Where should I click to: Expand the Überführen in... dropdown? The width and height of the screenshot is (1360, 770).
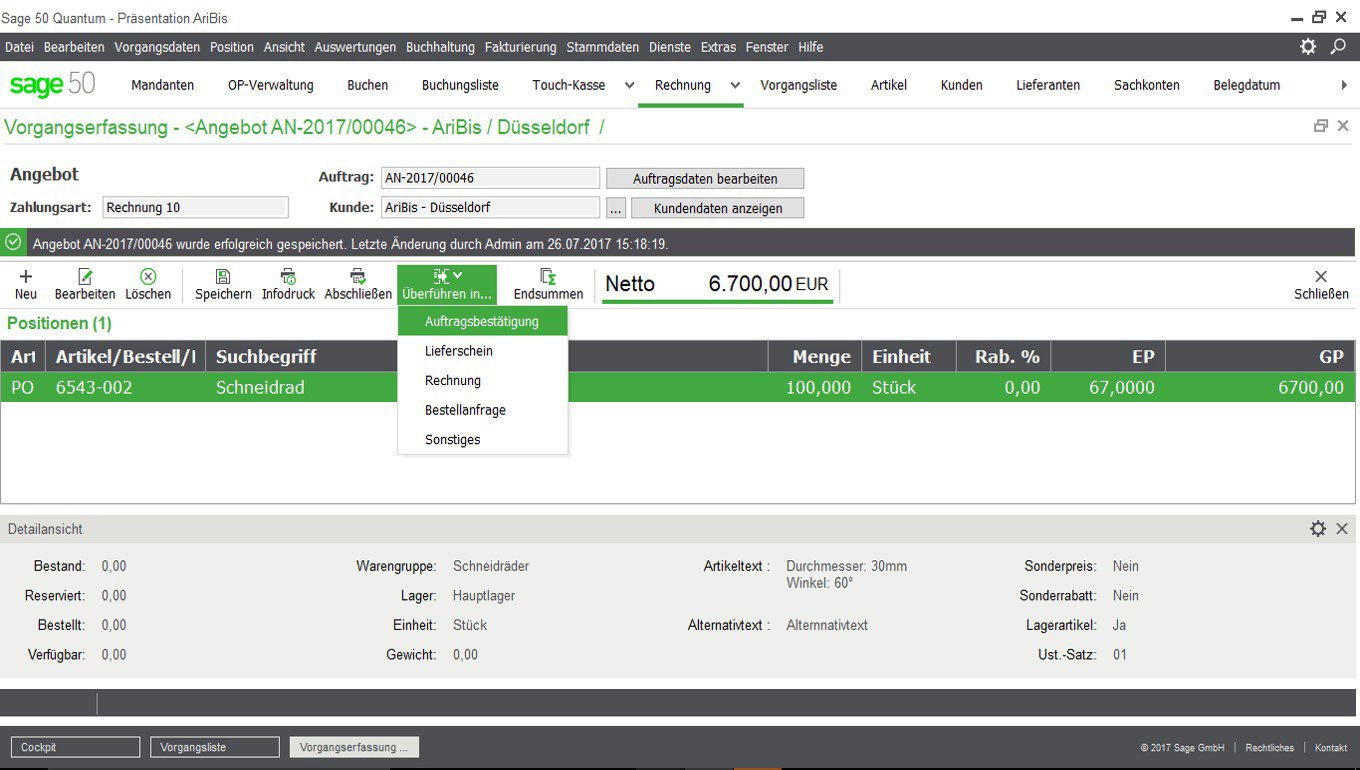(x=447, y=284)
